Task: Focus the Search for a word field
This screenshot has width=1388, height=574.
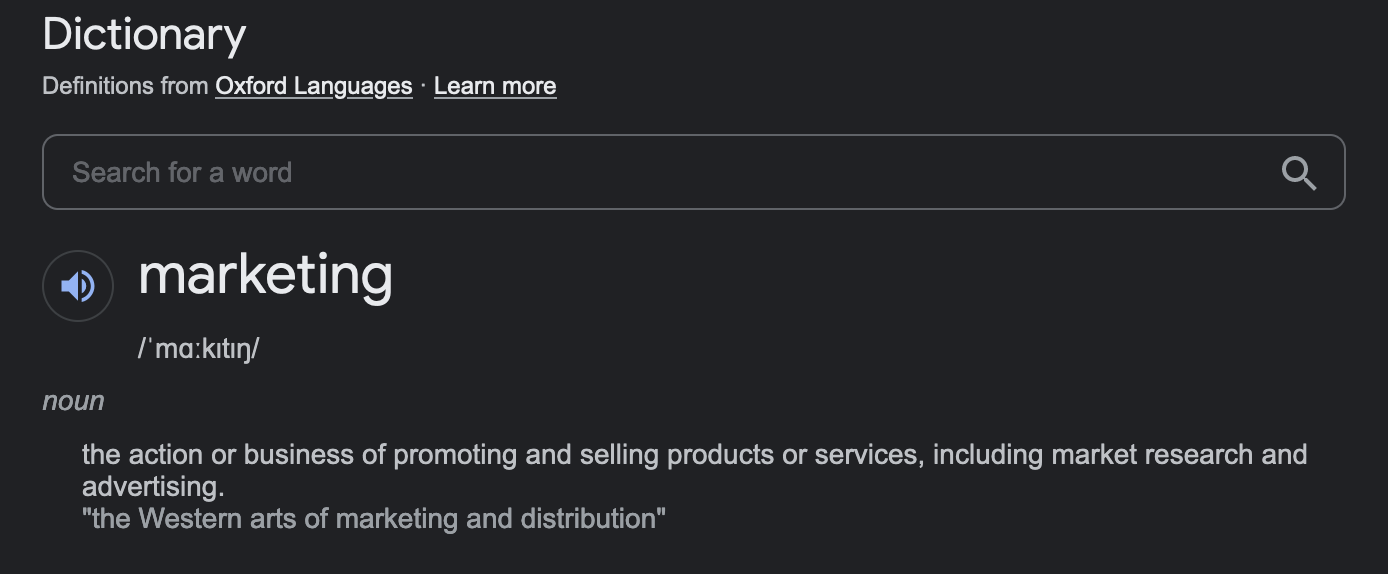Action: (x=694, y=172)
